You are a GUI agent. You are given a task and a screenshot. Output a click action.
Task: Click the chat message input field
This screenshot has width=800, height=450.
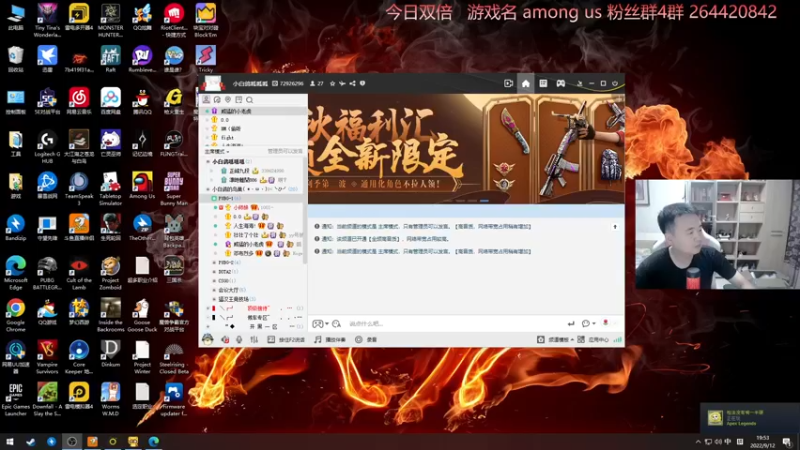tap(454, 323)
